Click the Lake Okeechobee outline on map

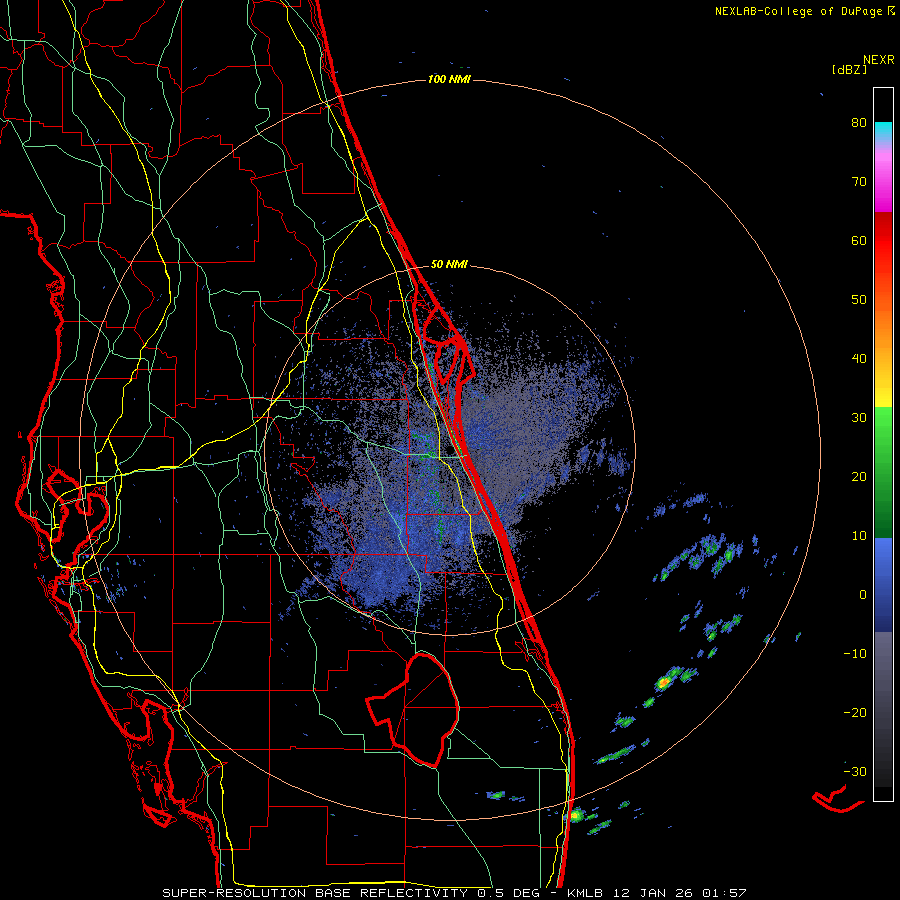point(413,710)
